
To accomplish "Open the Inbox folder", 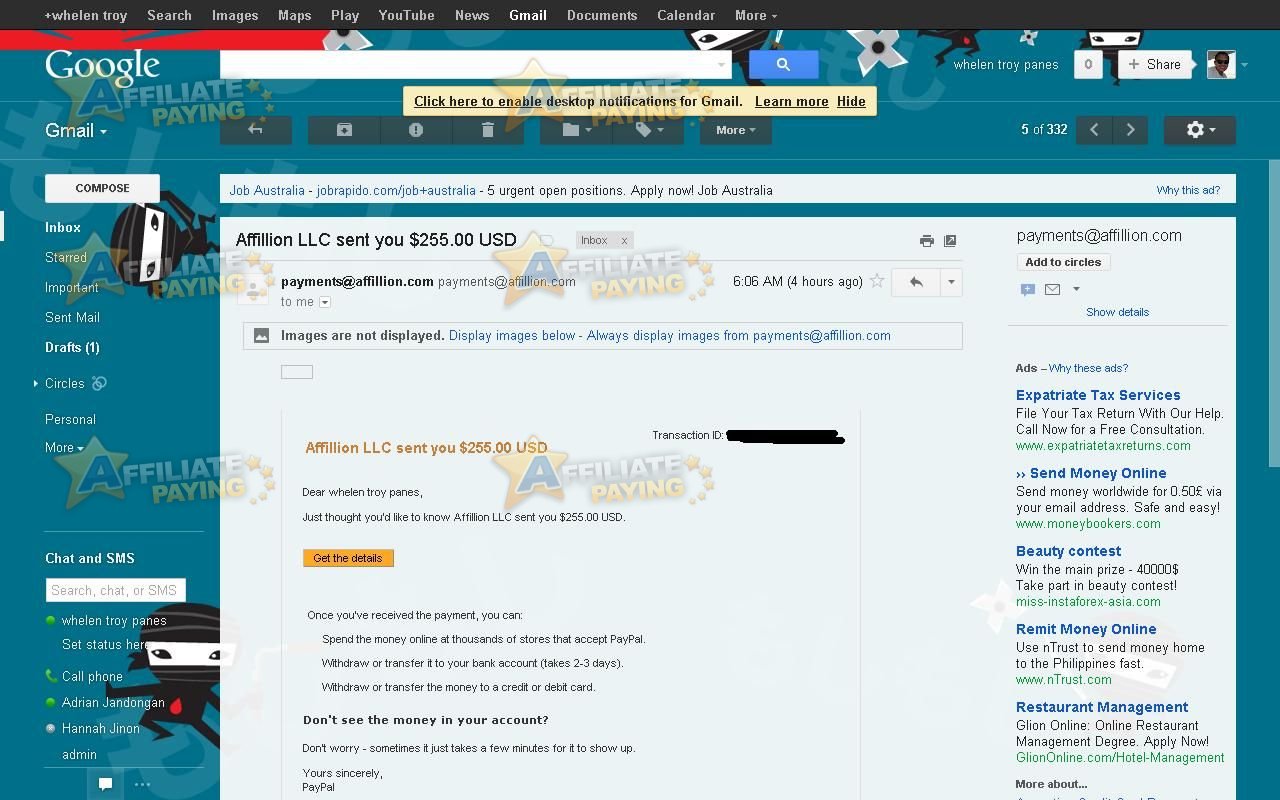I will (63, 228).
